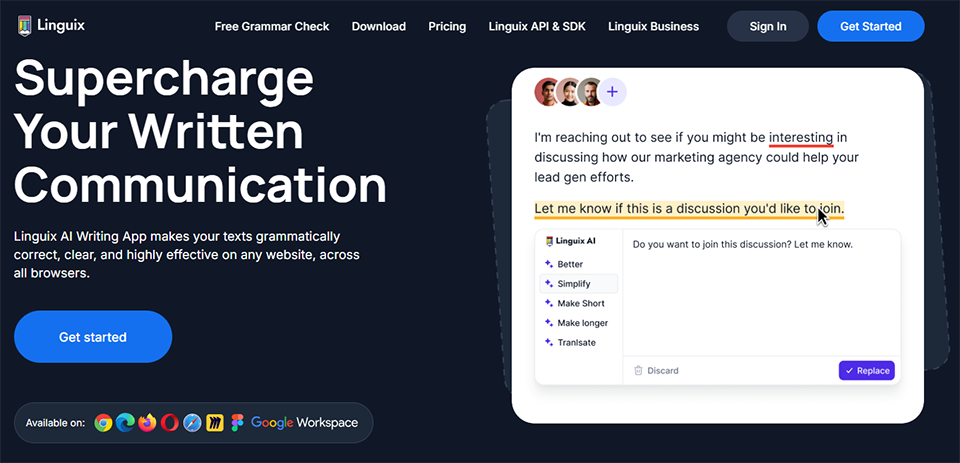Click the sparkle icon beside Make longer
Screen dimensions: 960x463
click(549, 323)
